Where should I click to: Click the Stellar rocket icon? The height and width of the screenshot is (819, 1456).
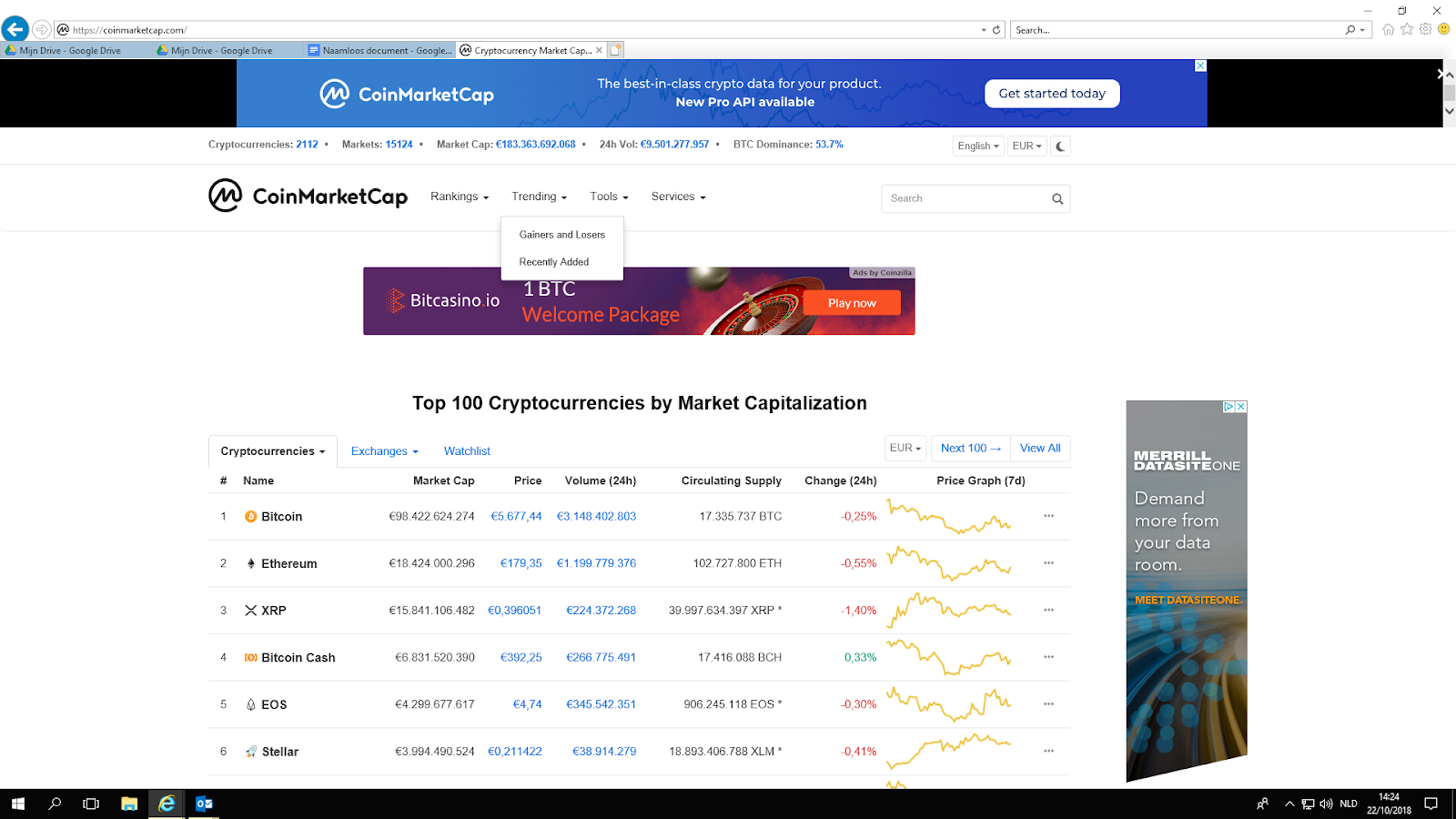(x=251, y=752)
